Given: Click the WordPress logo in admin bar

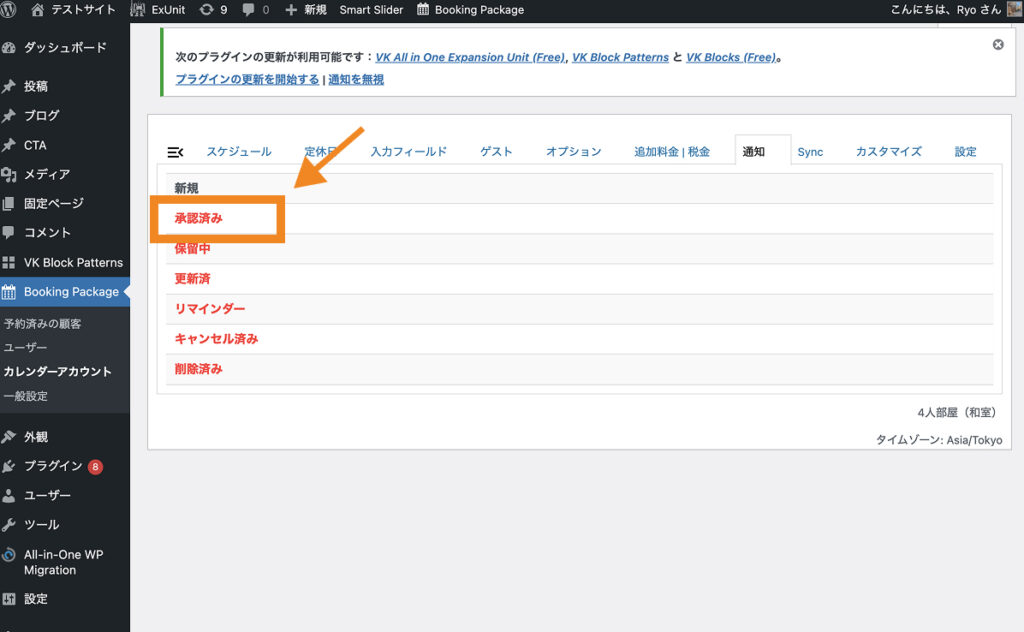Looking at the screenshot, I should click(x=9, y=10).
